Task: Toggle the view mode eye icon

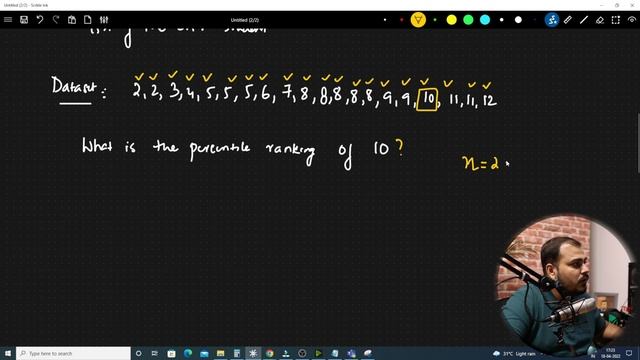Action: click(x=632, y=20)
